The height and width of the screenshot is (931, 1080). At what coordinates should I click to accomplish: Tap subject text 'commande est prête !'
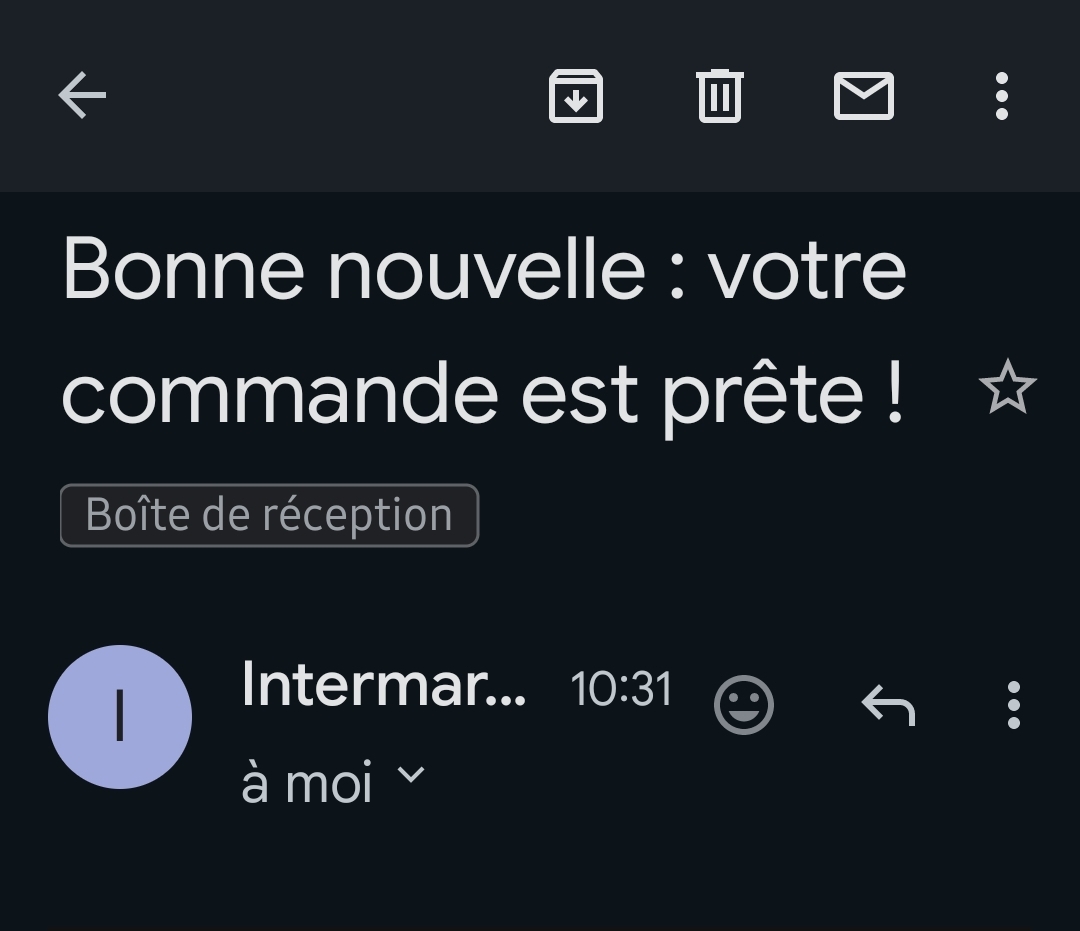pyautogui.click(x=482, y=396)
